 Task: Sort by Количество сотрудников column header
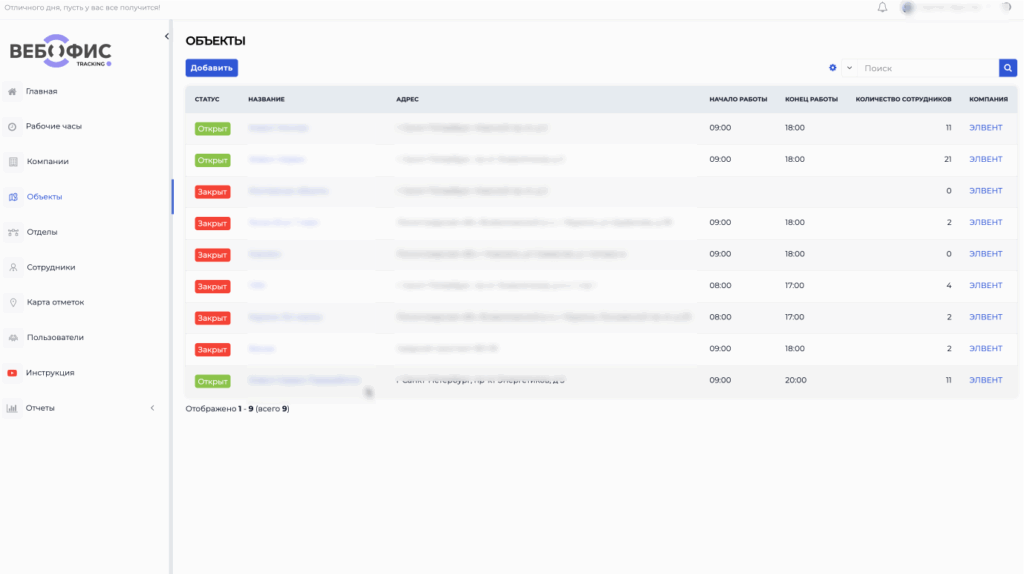click(x=903, y=99)
